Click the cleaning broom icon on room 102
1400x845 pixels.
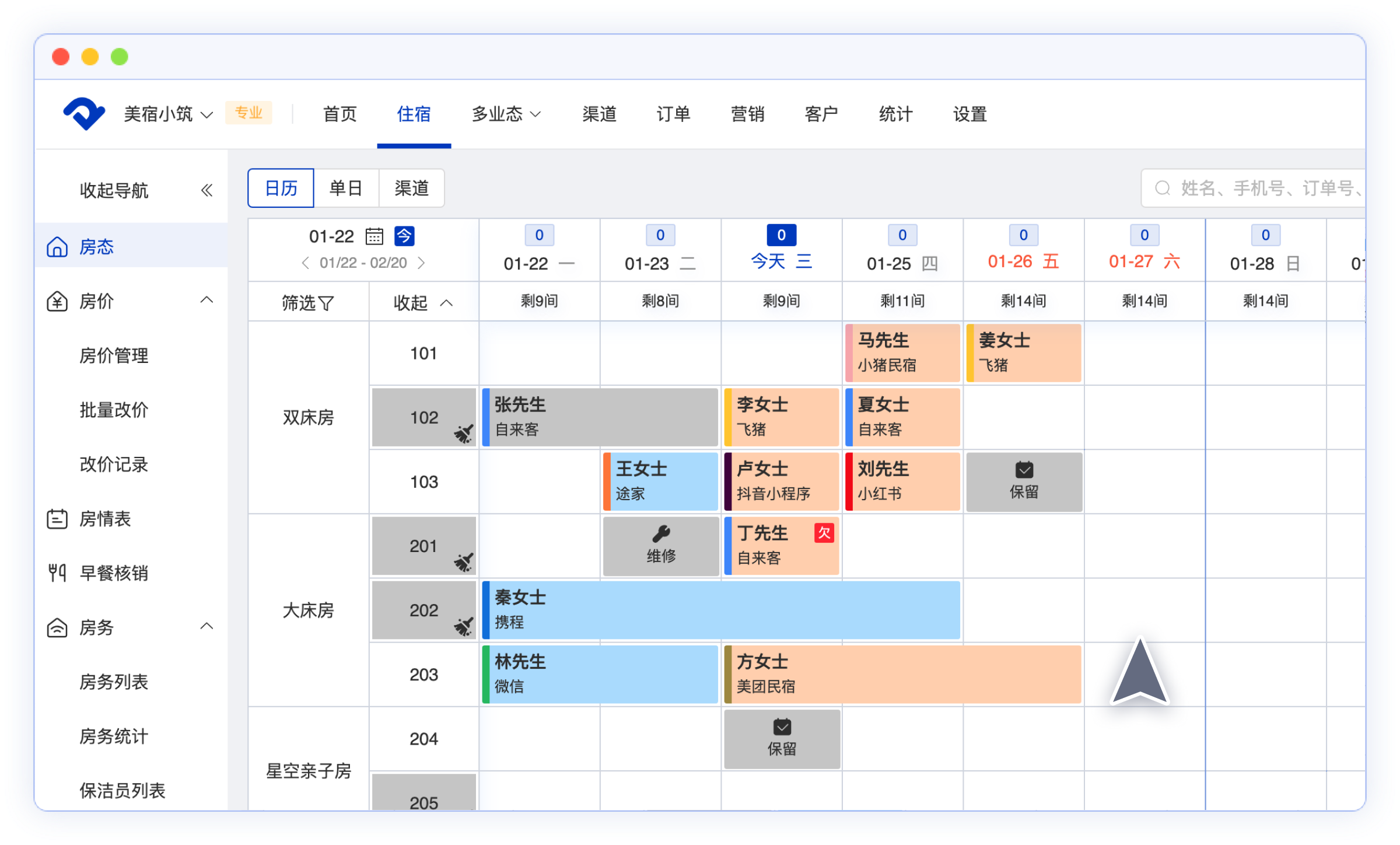464,434
